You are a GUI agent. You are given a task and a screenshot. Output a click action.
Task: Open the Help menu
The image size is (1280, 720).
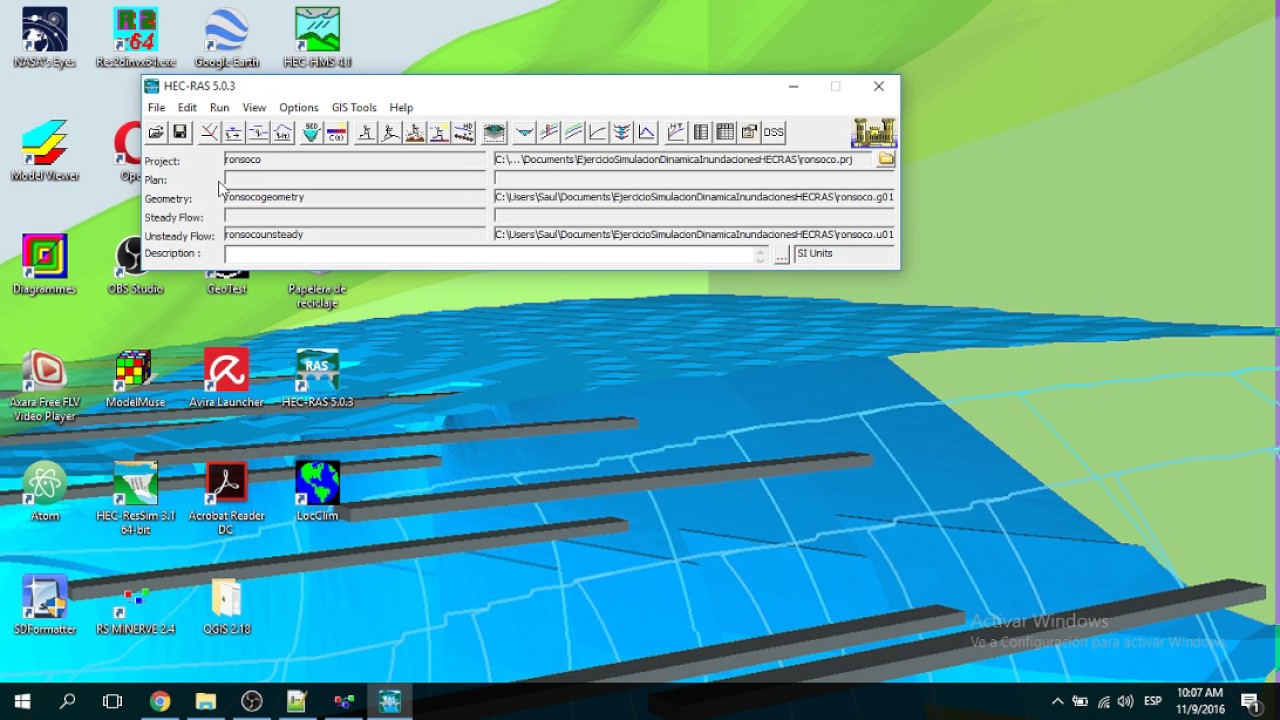[x=401, y=107]
